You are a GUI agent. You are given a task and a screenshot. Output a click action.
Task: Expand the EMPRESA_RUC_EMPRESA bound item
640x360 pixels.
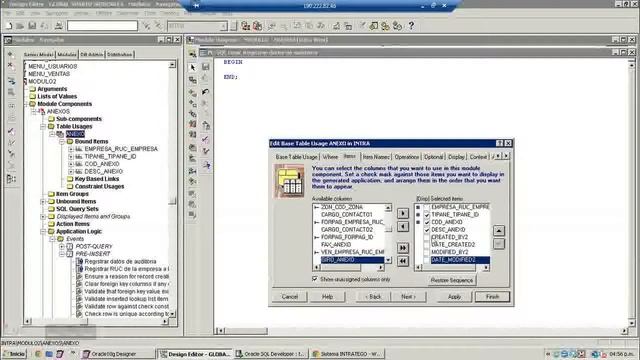71,149
